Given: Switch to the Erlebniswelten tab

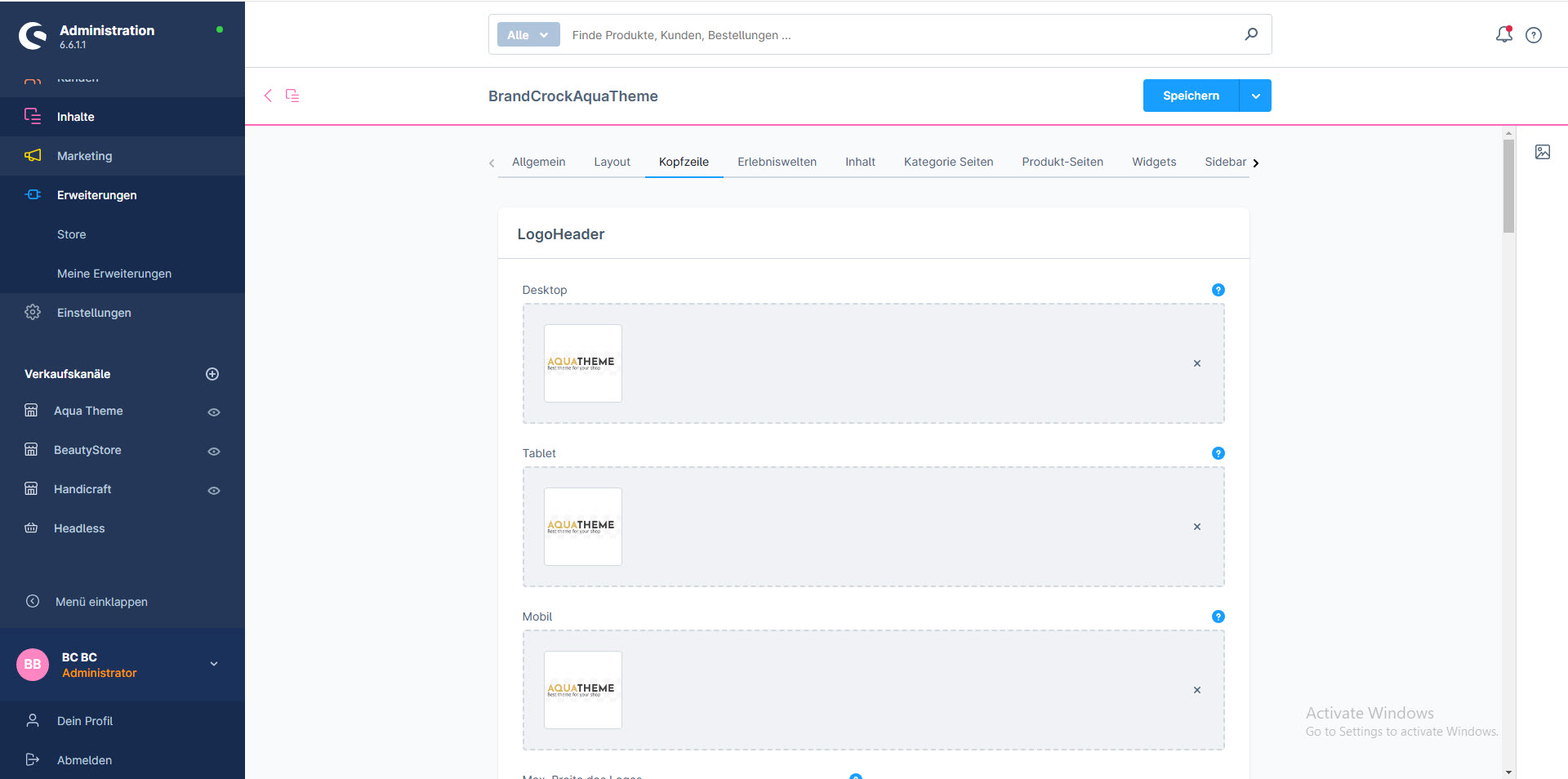Looking at the screenshot, I should [777, 162].
